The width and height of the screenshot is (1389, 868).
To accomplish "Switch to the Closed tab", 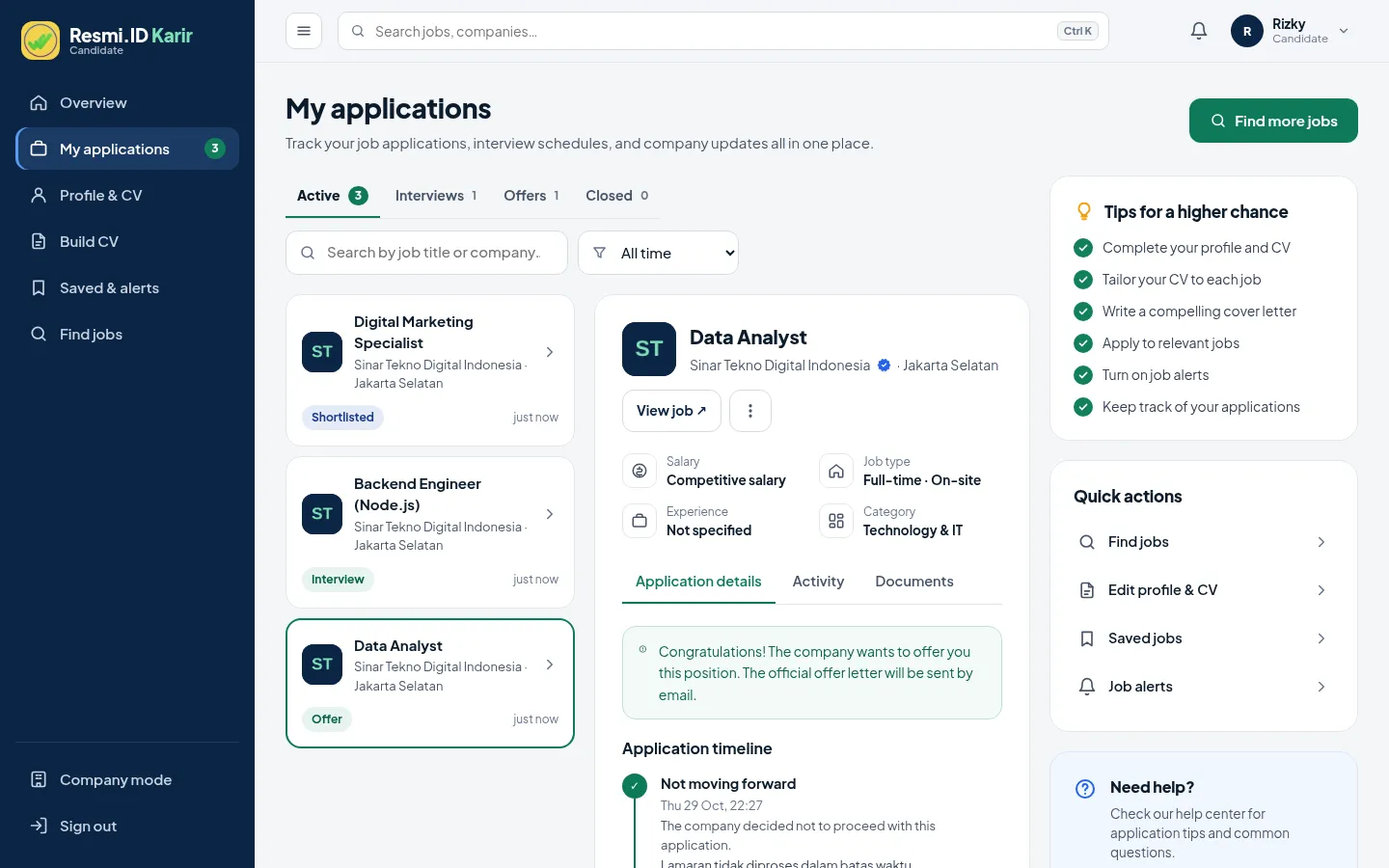I will pyautogui.click(x=617, y=196).
